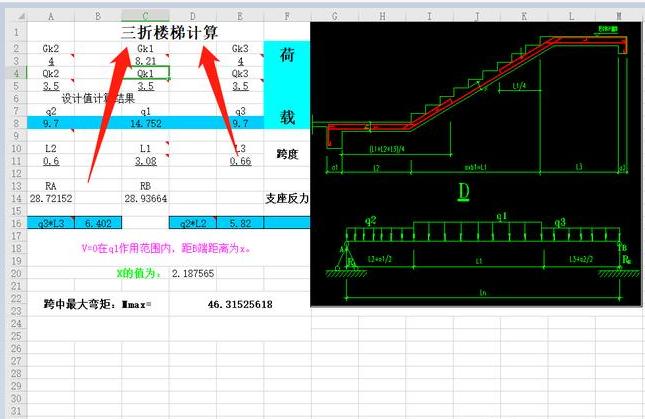Click the title cell 三折楼梯计算

(x=169, y=32)
